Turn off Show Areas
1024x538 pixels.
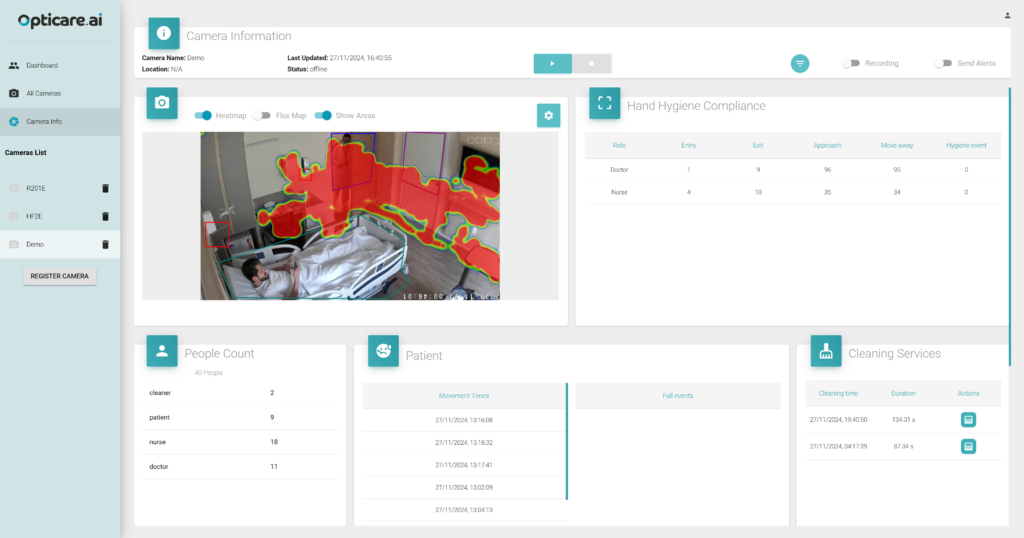(x=323, y=116)
